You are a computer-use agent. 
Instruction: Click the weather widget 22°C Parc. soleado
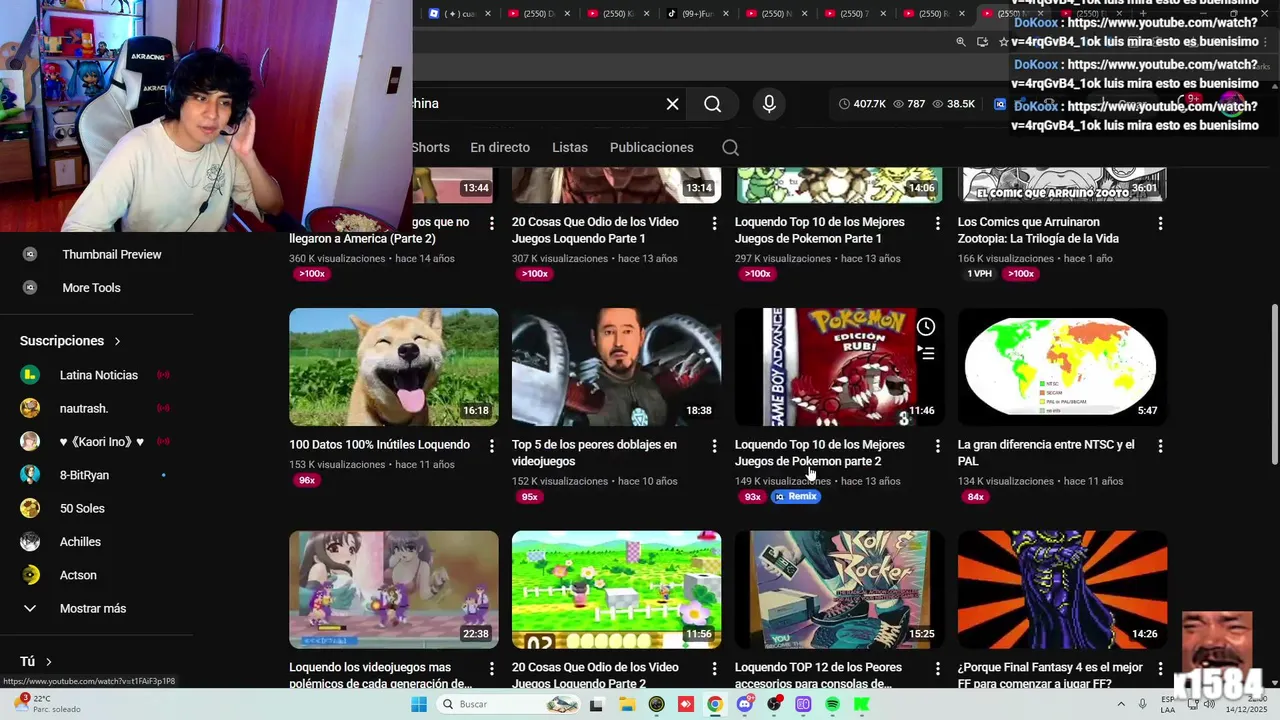click(48, 704)
